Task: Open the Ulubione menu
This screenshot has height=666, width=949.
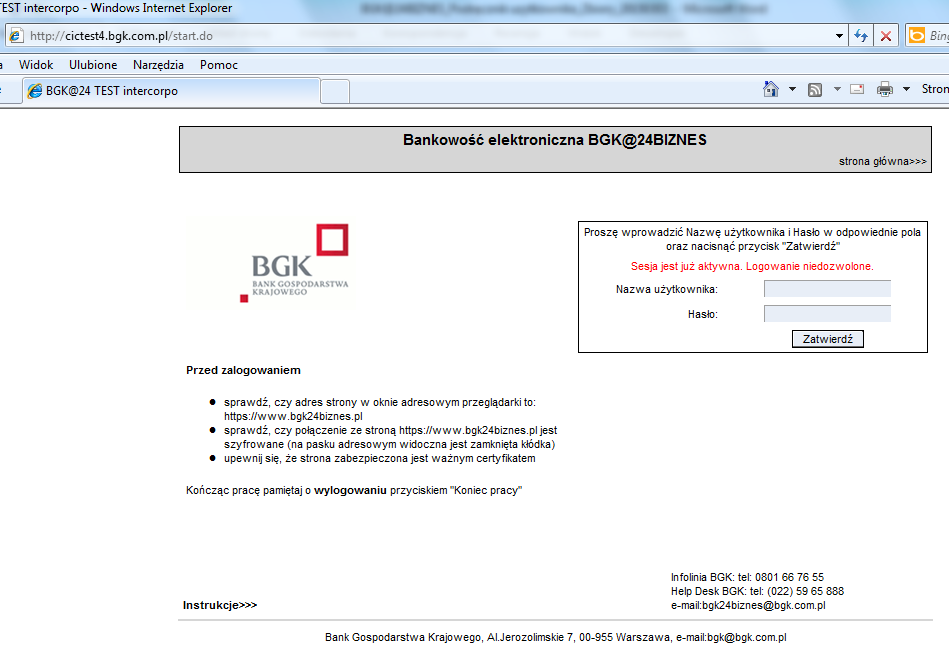Action: pyautogui.click(x=93, y=65)
